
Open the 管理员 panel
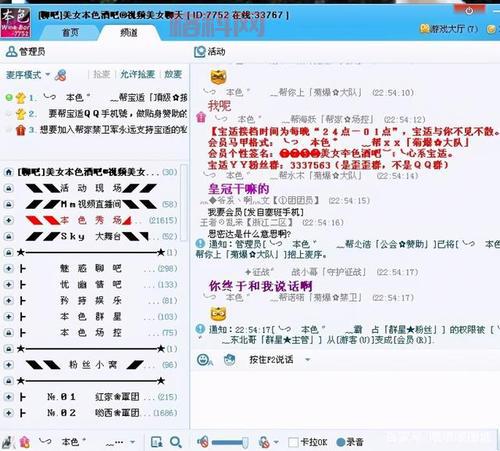point(26,52)
